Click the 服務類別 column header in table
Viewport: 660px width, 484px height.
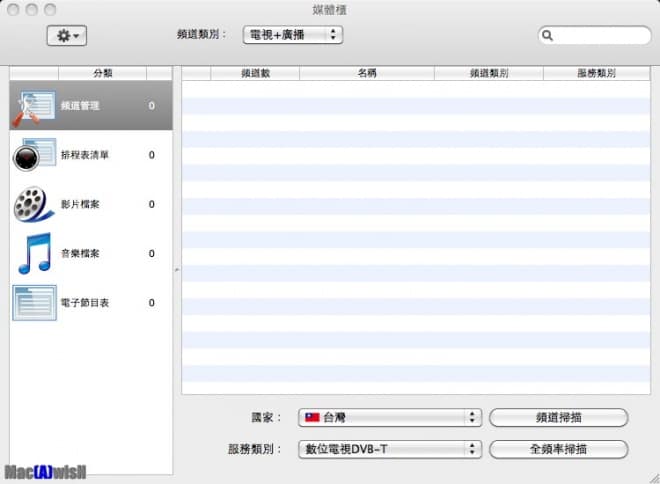tap(596, 74)
